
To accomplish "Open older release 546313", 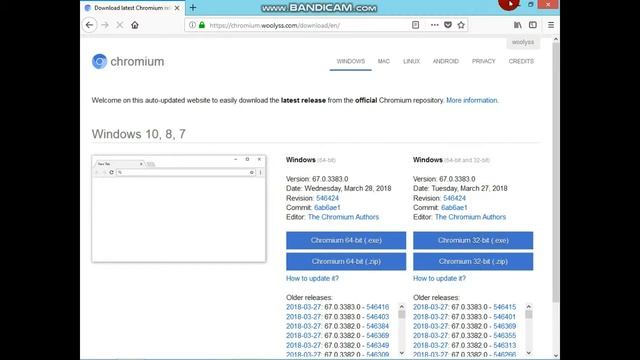I will coord(504,345).
